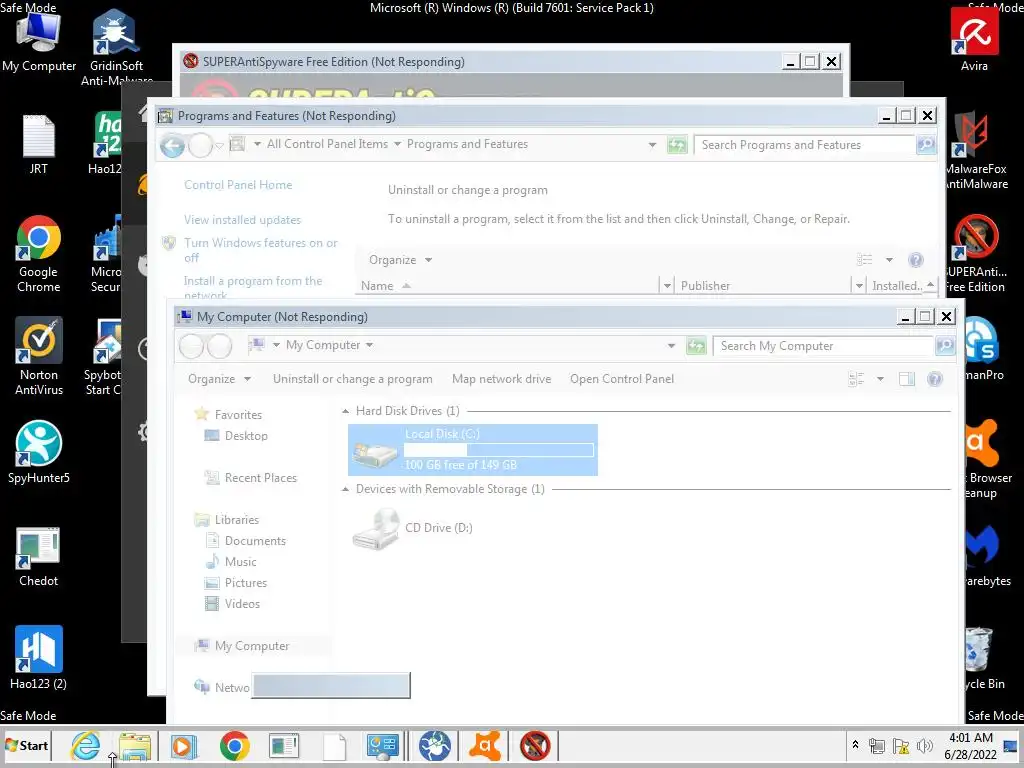The width and height of the screenshot is (1024, 768).
Task: Show hidden tray icons arrow
Action: click(855, 745)
